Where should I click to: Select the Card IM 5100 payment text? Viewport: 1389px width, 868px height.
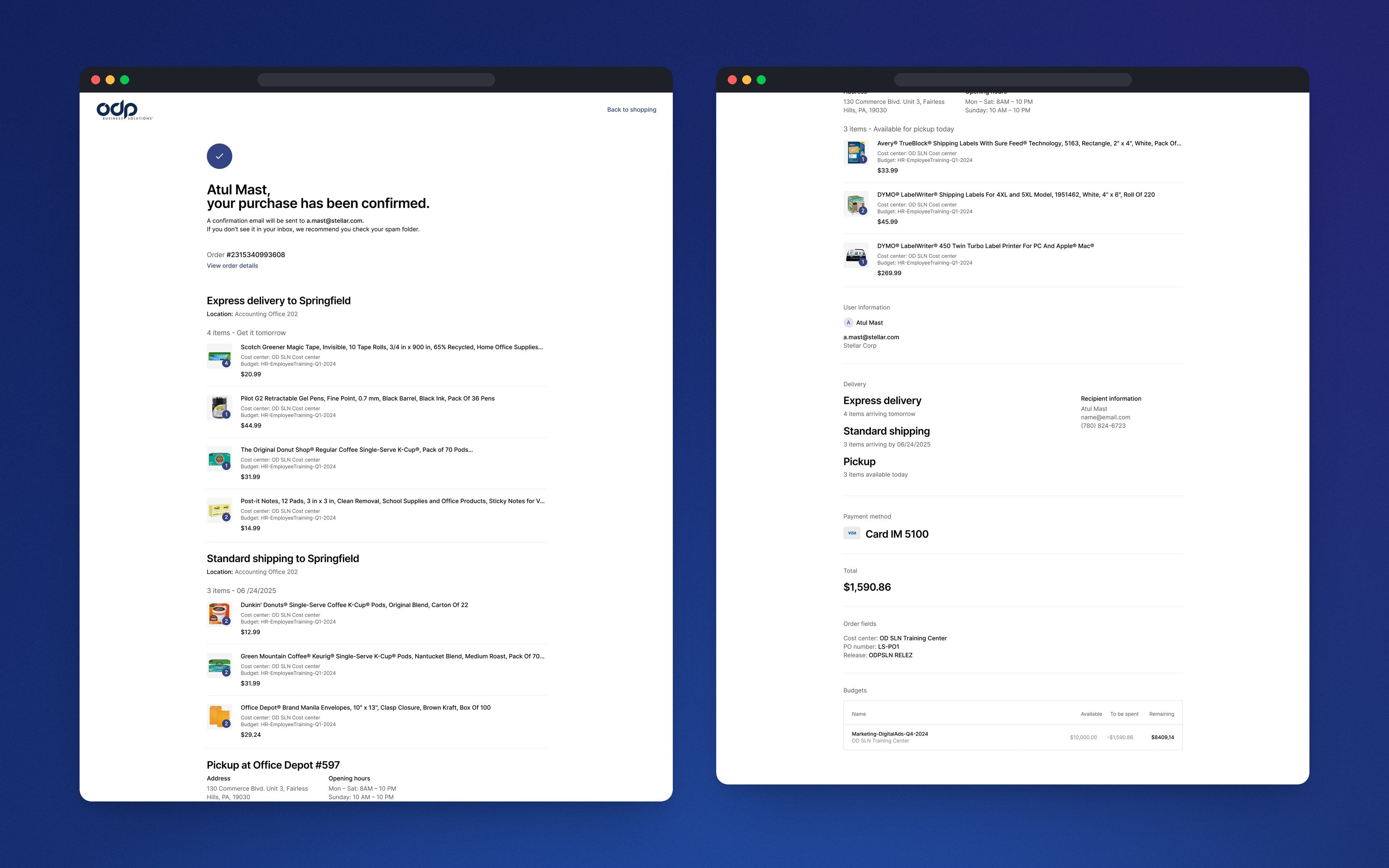(x=897, y=534)
